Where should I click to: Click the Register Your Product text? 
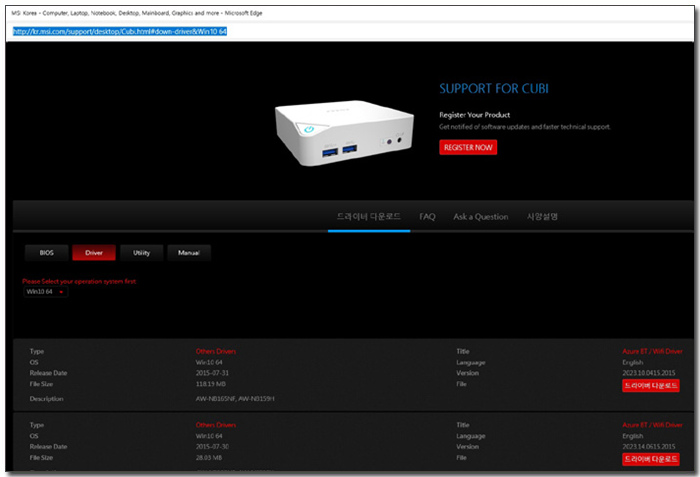tap(475, 115)
